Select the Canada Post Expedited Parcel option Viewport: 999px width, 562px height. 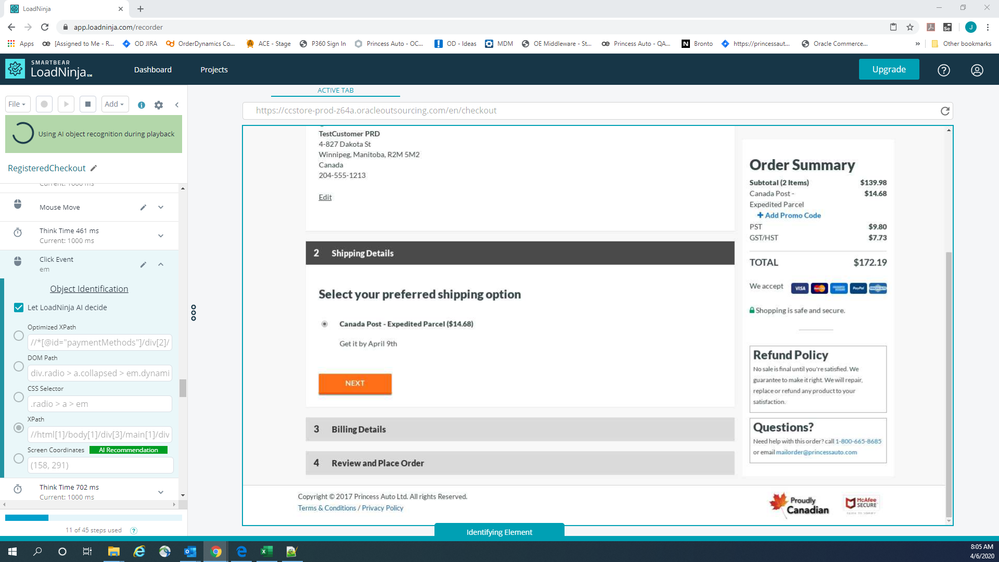click(x=325, y=324)
